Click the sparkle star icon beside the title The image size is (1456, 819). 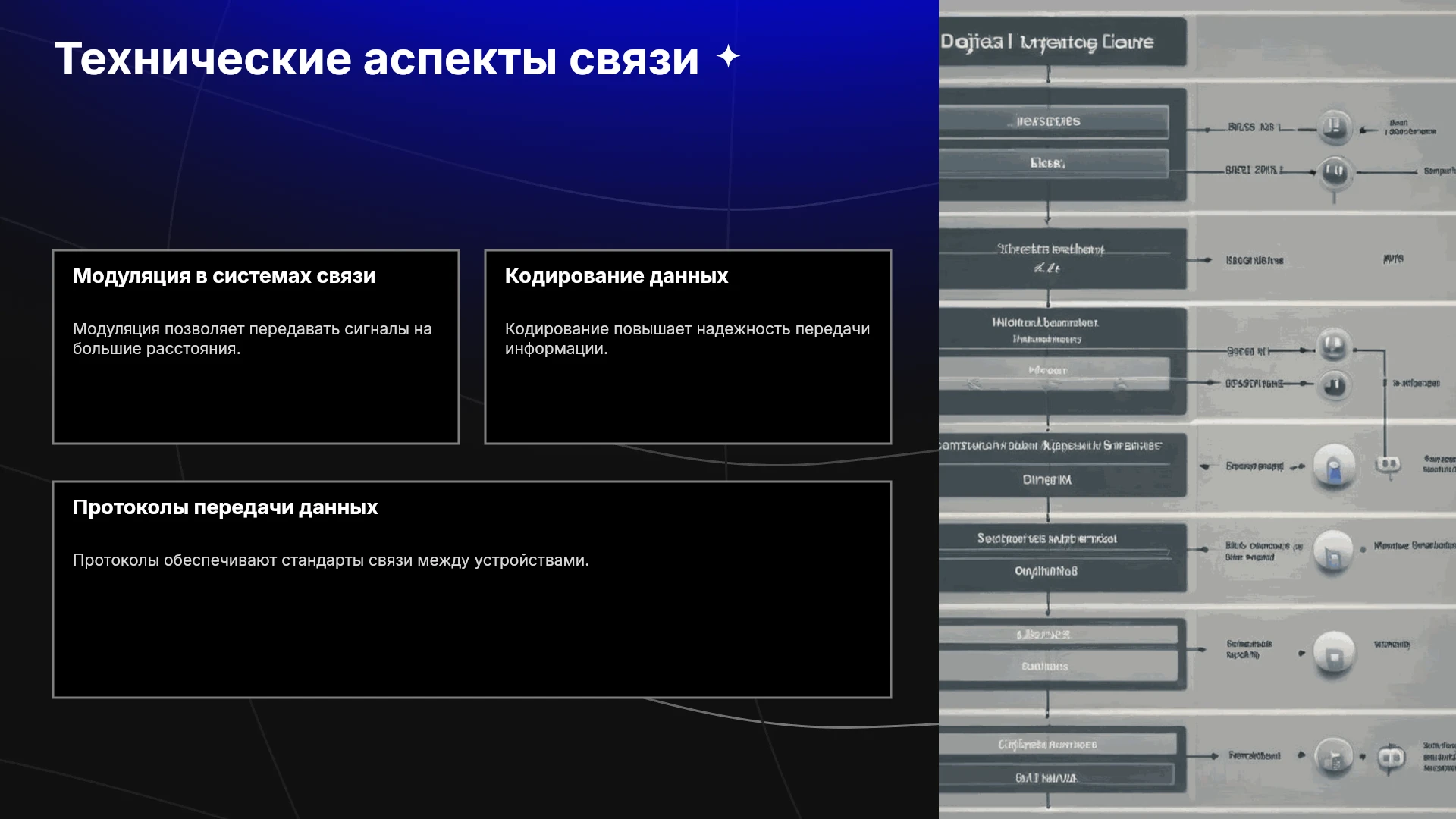(728, 57)
